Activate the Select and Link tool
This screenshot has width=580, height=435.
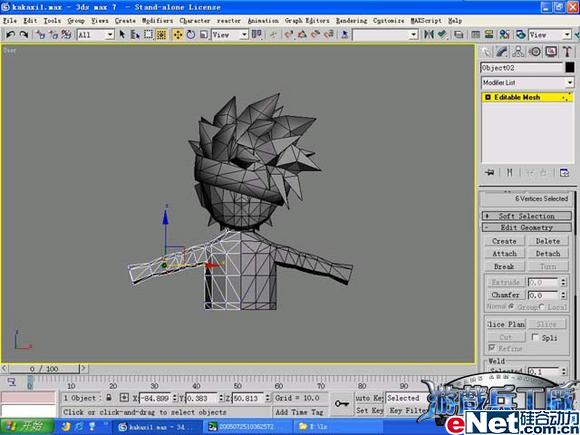pos(40,34)
